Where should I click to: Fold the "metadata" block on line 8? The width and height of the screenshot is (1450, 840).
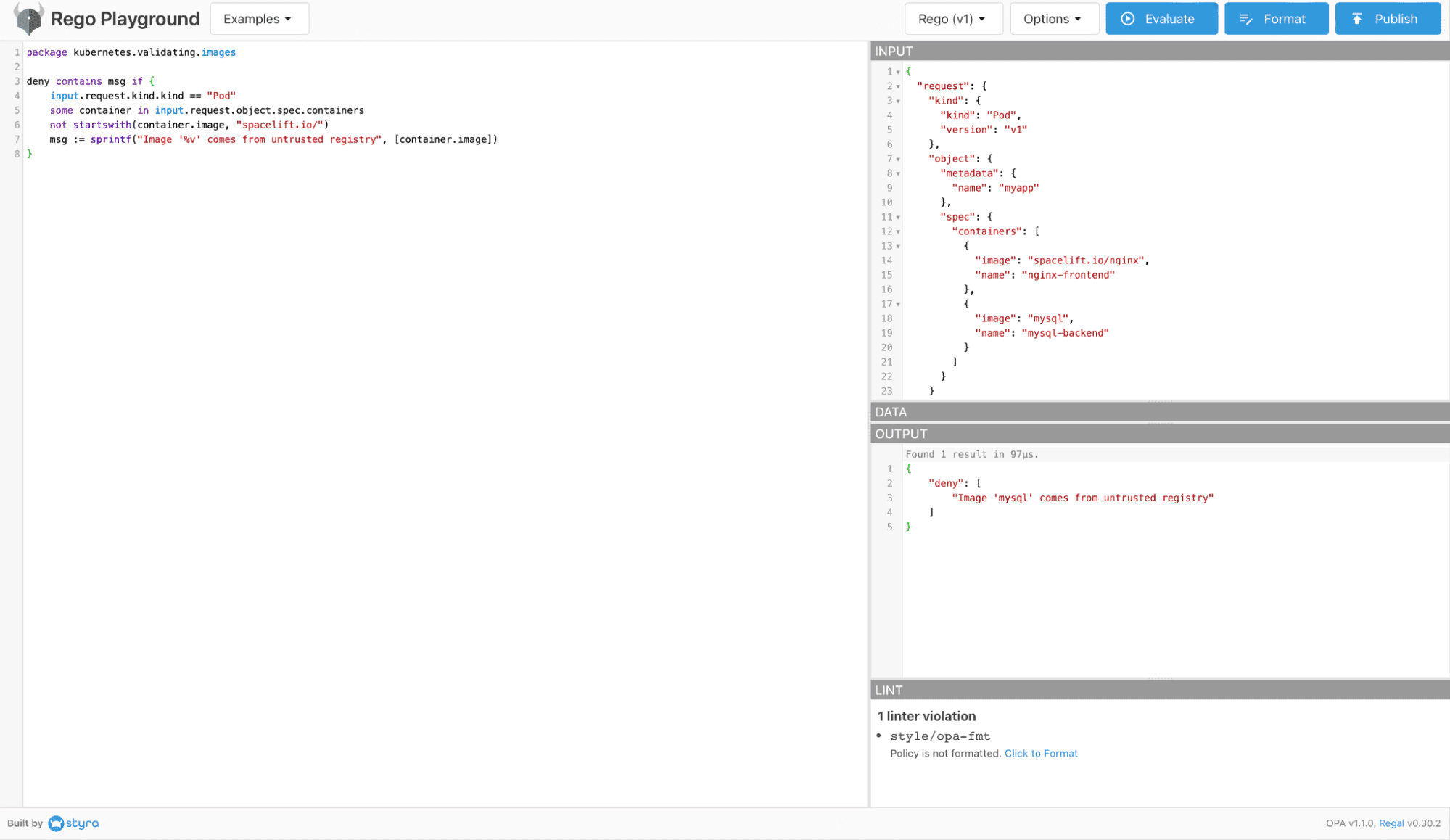pos(898,173)
